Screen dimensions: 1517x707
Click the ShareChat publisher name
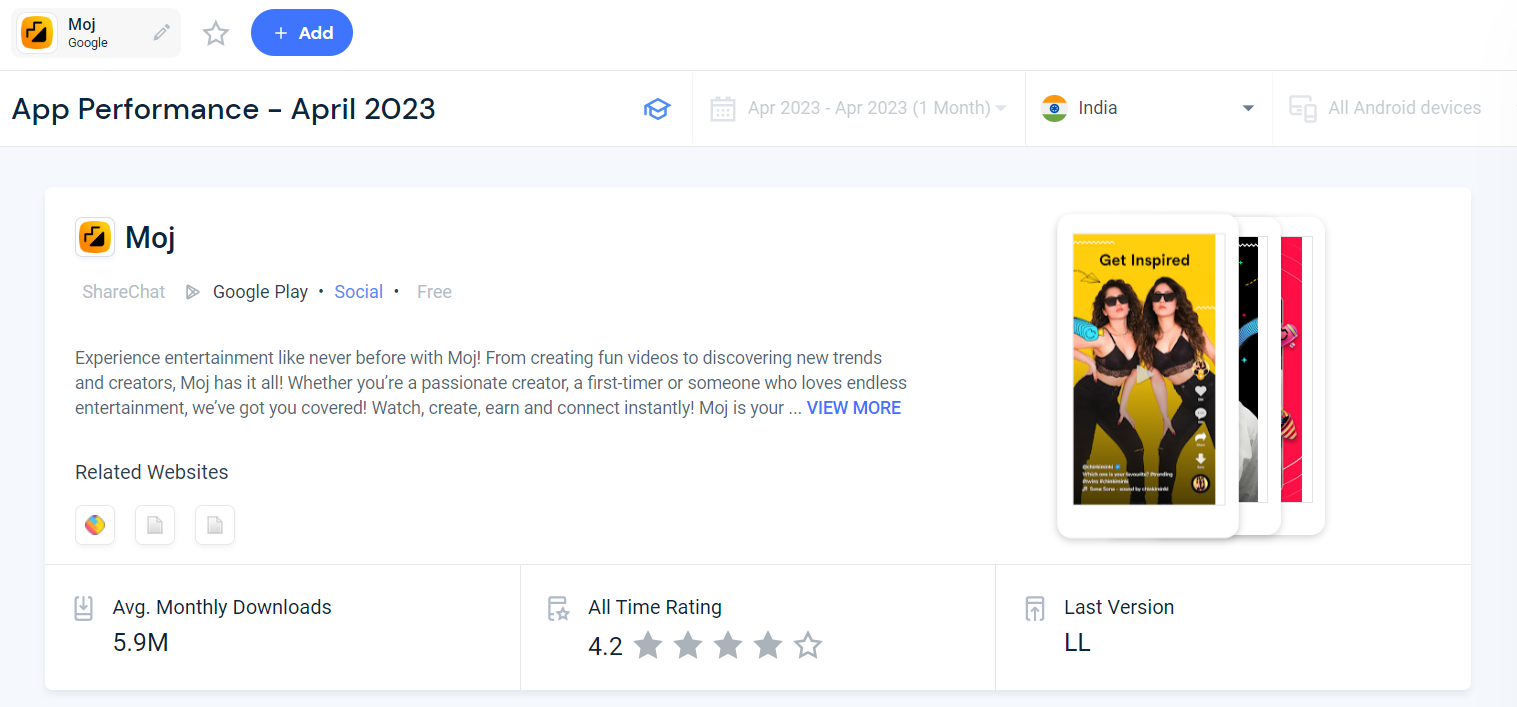[124, 292]
